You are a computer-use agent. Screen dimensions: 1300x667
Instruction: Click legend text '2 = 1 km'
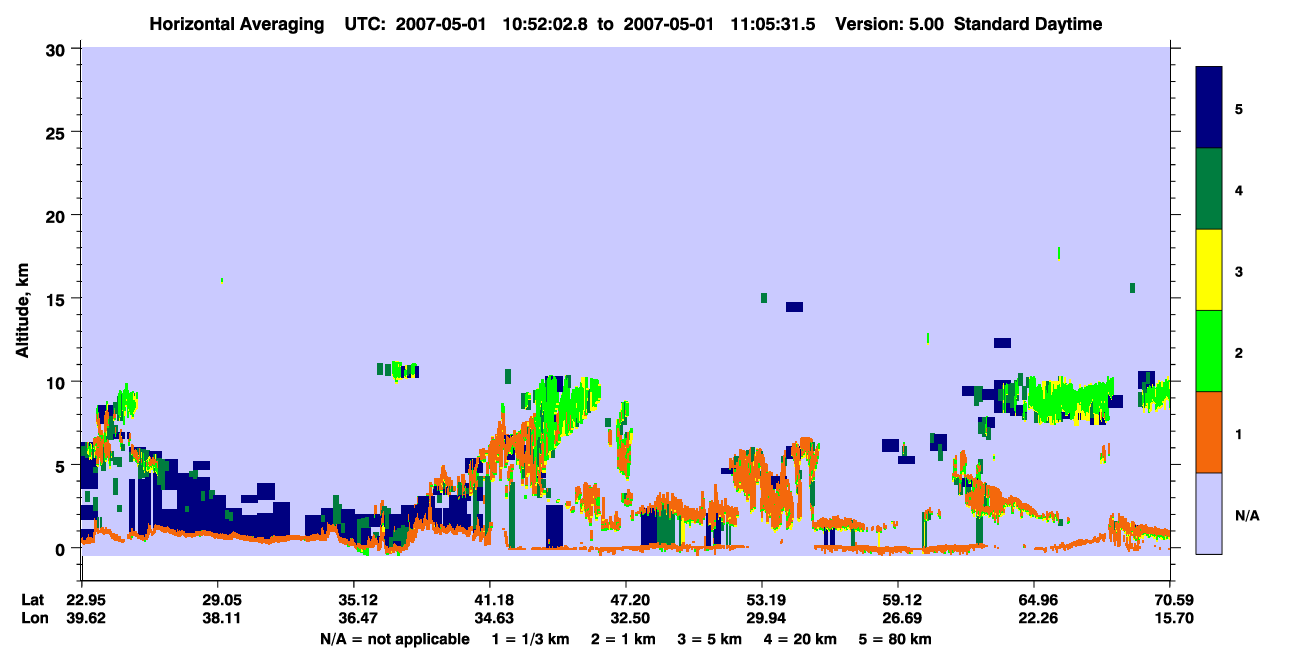(623, 639)
